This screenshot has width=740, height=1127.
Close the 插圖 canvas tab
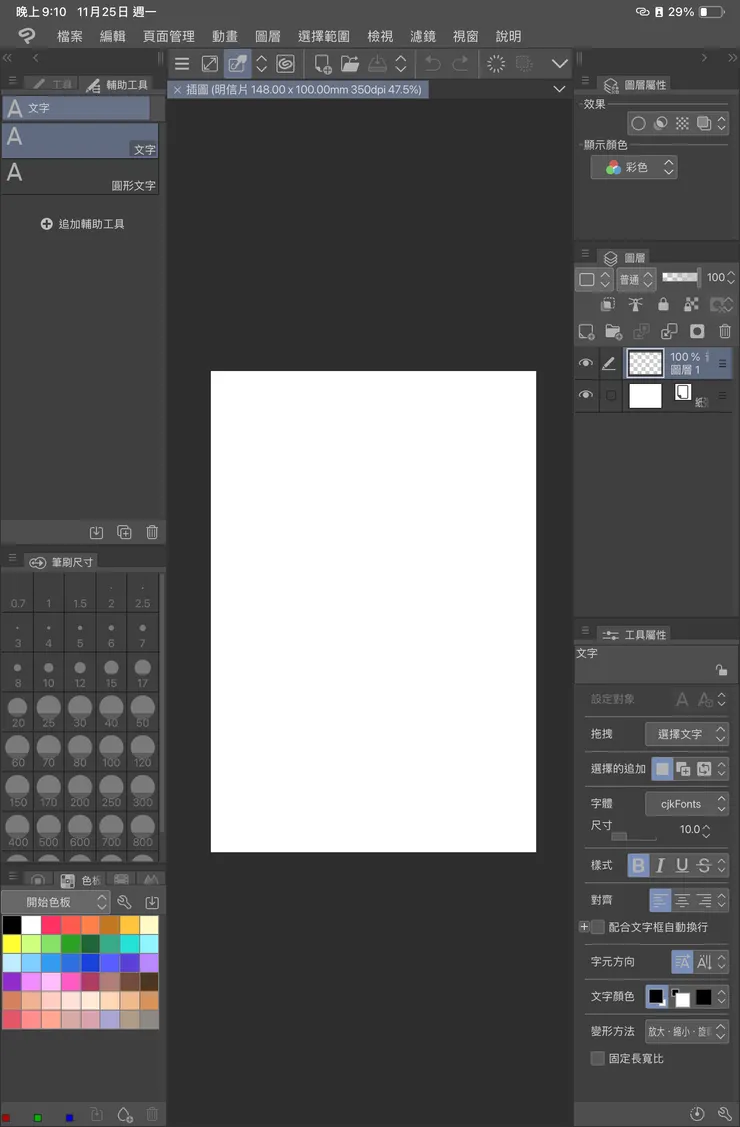[x=177, y=90]
